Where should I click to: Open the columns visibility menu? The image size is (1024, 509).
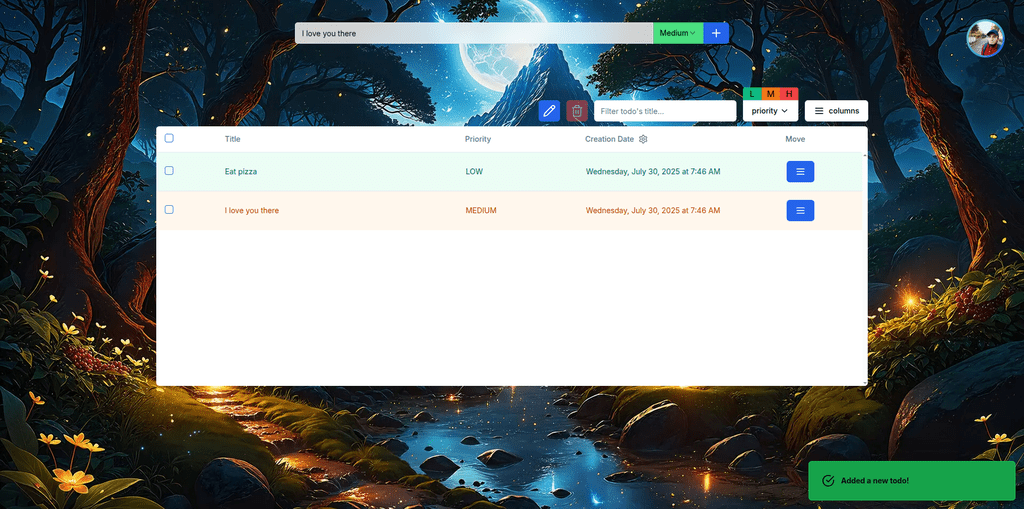[836, 111]
